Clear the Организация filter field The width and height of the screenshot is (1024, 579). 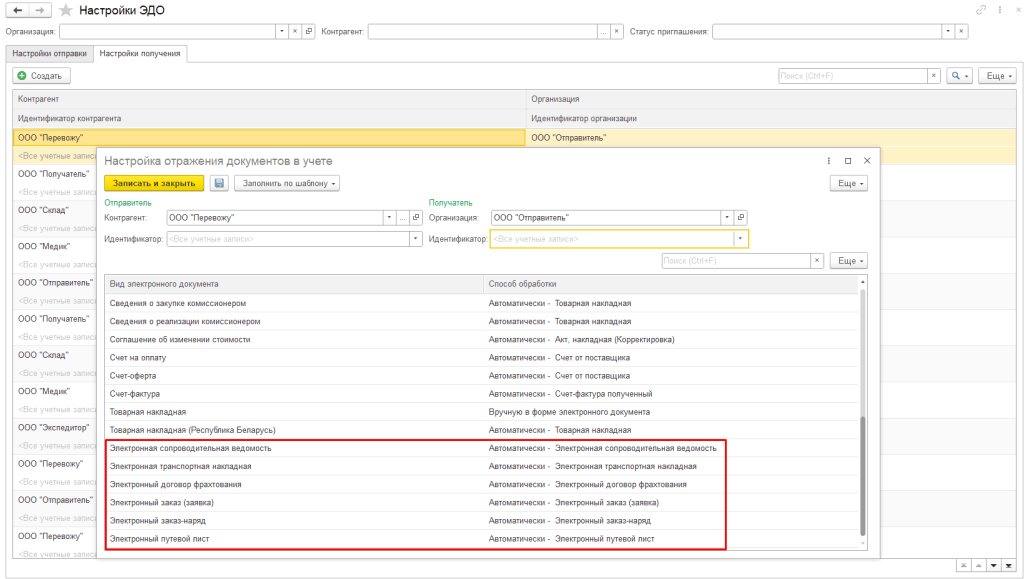[x=295, y=31]
